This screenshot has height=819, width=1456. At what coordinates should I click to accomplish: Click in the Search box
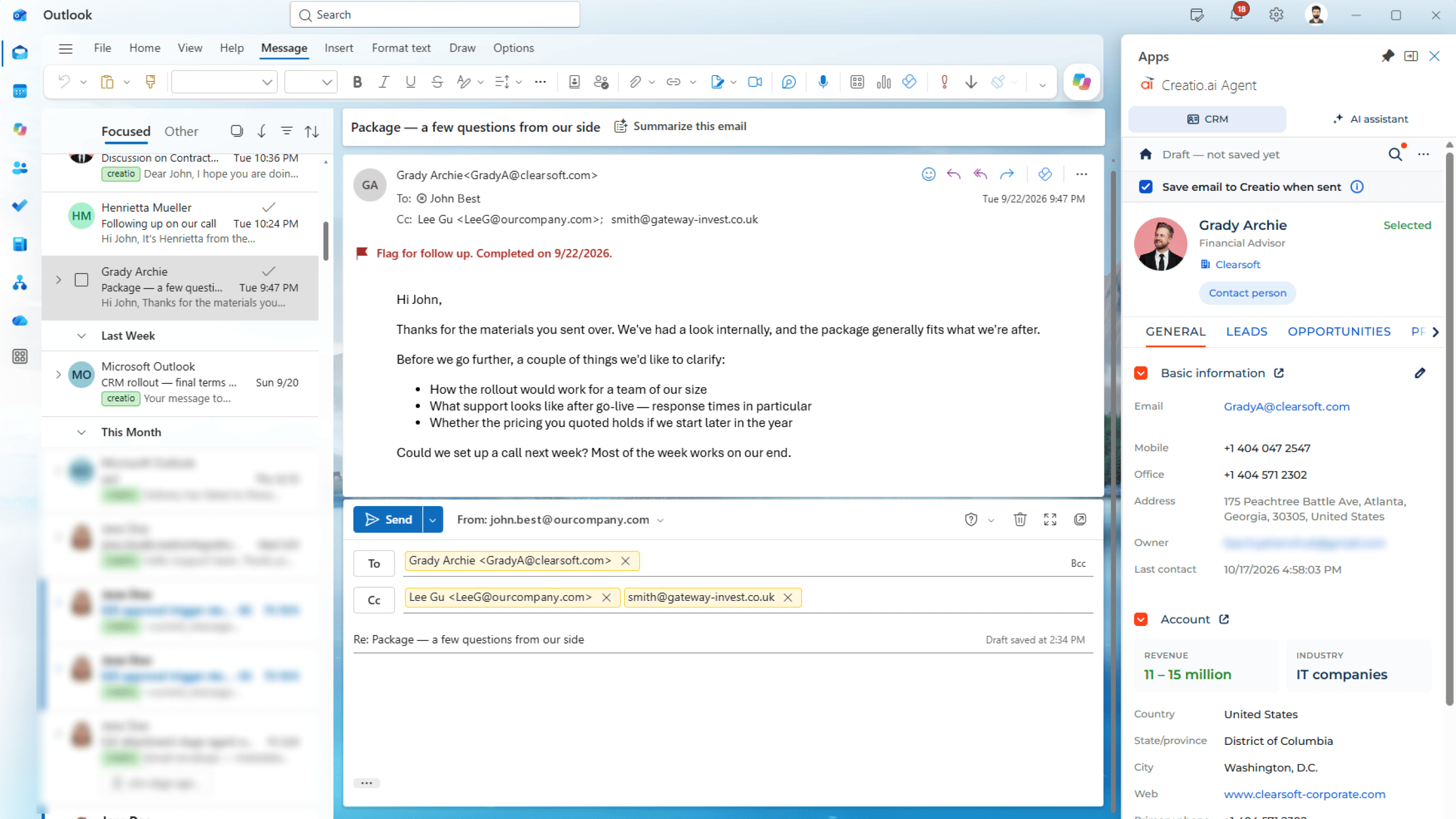coord(435,15)
